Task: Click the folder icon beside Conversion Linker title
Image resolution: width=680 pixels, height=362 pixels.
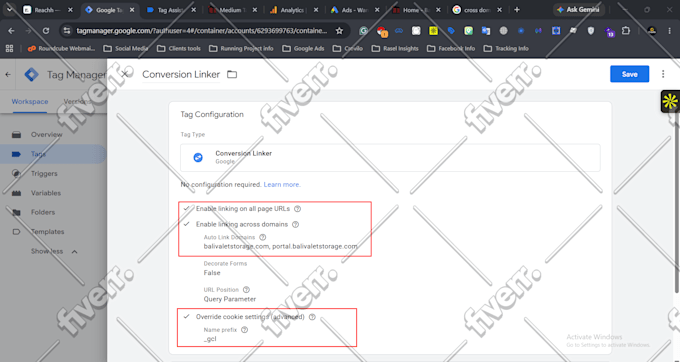Action: pyautogui.click(x=232, y=74)
